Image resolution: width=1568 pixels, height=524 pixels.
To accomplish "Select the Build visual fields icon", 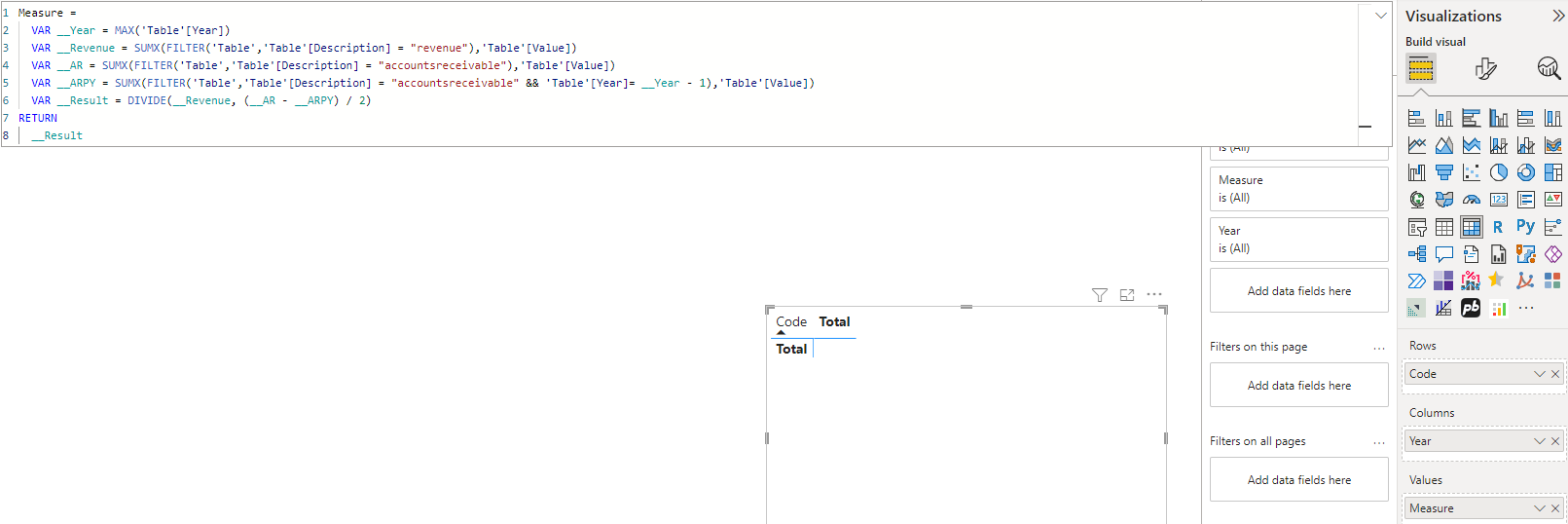I will click(x=1421, y=68).
